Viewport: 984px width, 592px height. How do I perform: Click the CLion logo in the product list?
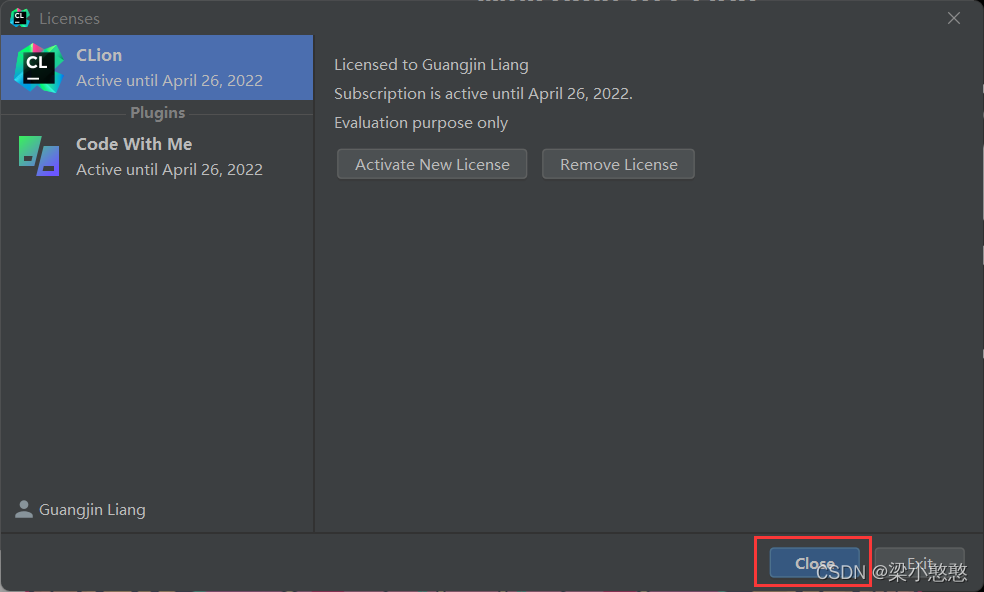(38, 68)
